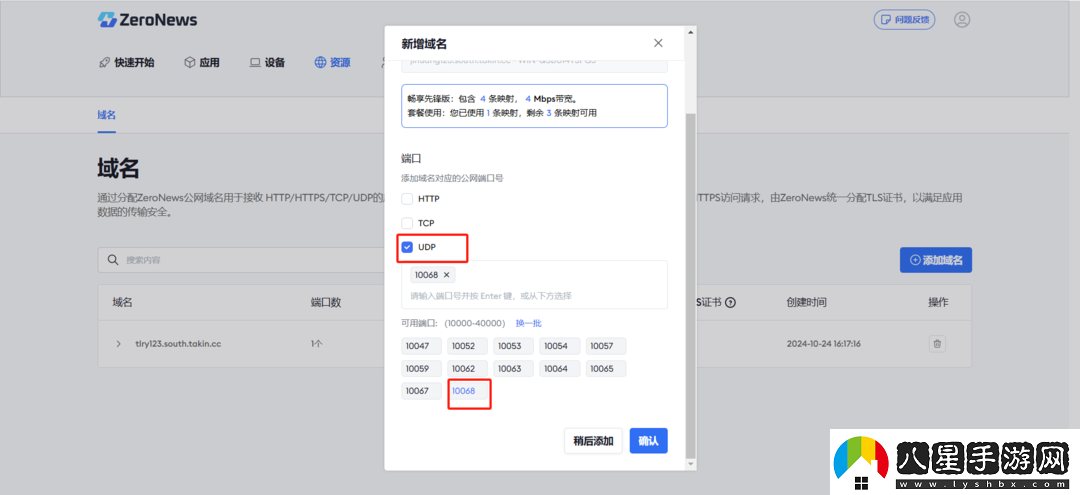The height and width of the screenshot is (495, 1080).
Task: Click 换一批 to refresh available ports
Action: click(528, 323)
